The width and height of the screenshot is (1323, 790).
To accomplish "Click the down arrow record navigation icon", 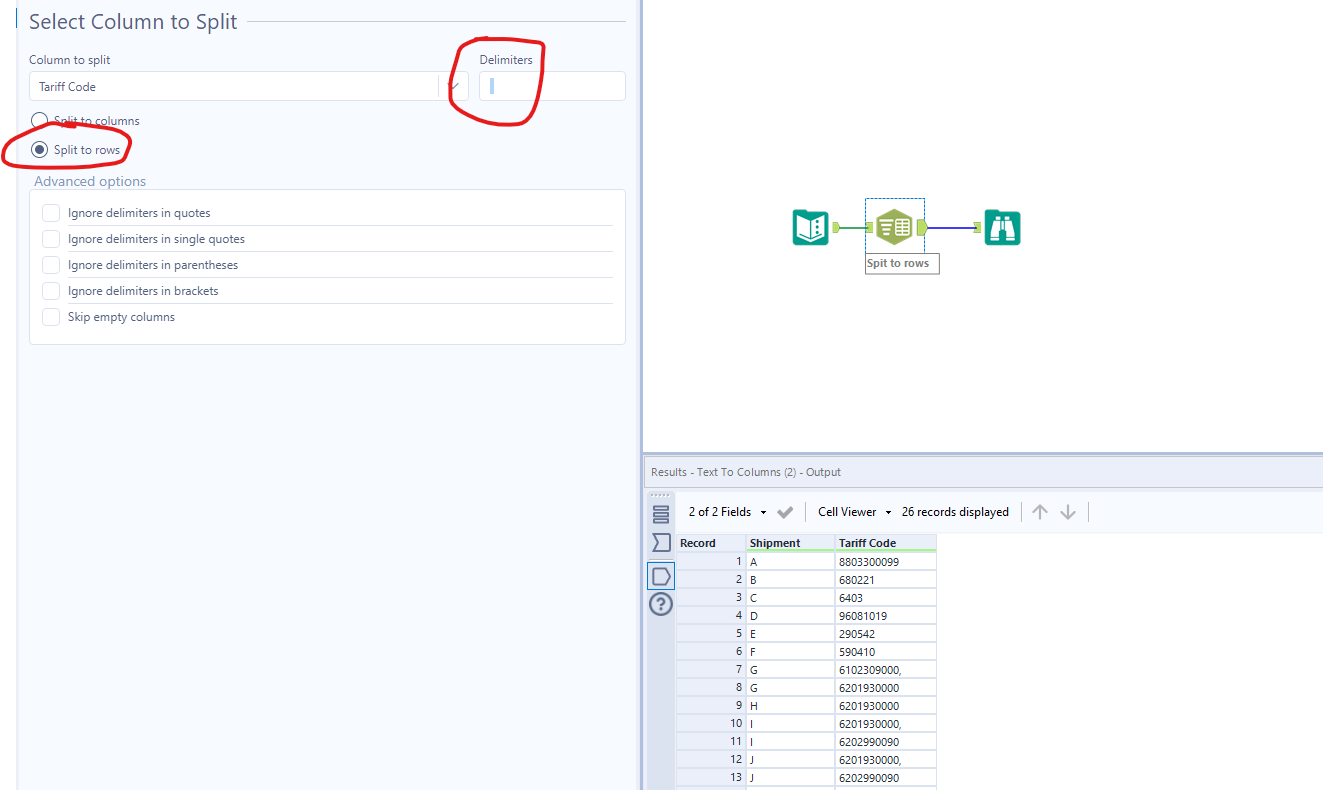I will pyautogui.click(x=1068, y=511).
